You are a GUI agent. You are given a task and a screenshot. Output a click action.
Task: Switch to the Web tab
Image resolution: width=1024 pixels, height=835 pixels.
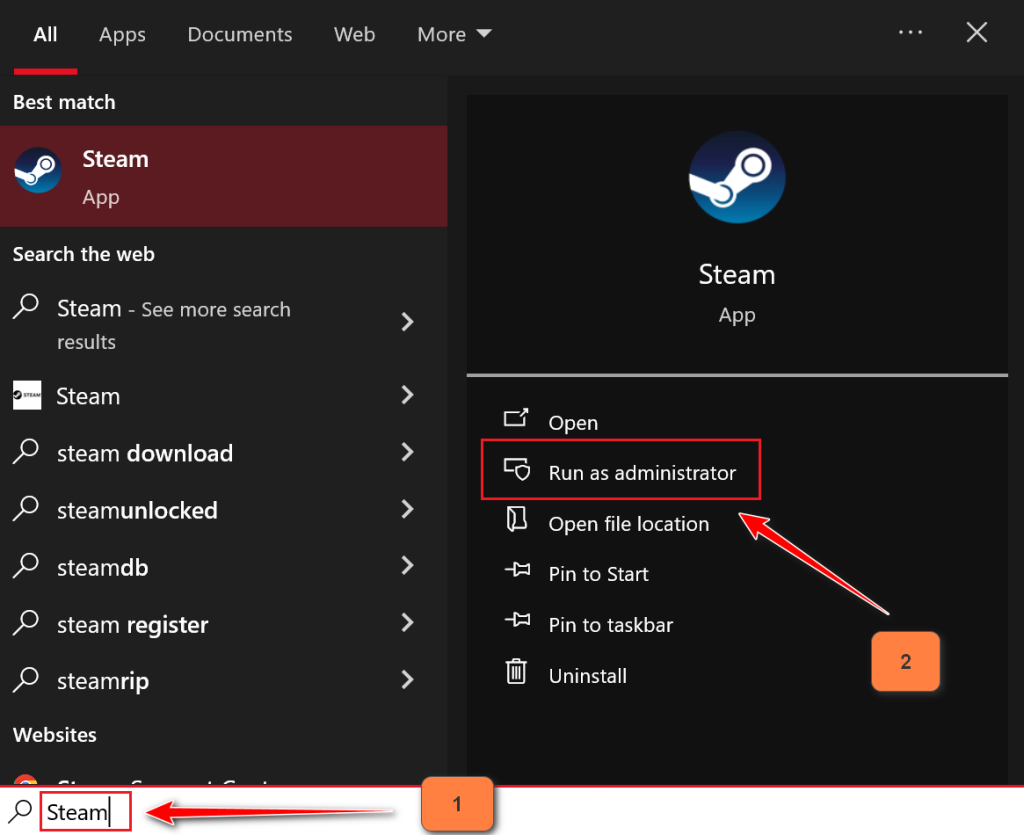355,34
